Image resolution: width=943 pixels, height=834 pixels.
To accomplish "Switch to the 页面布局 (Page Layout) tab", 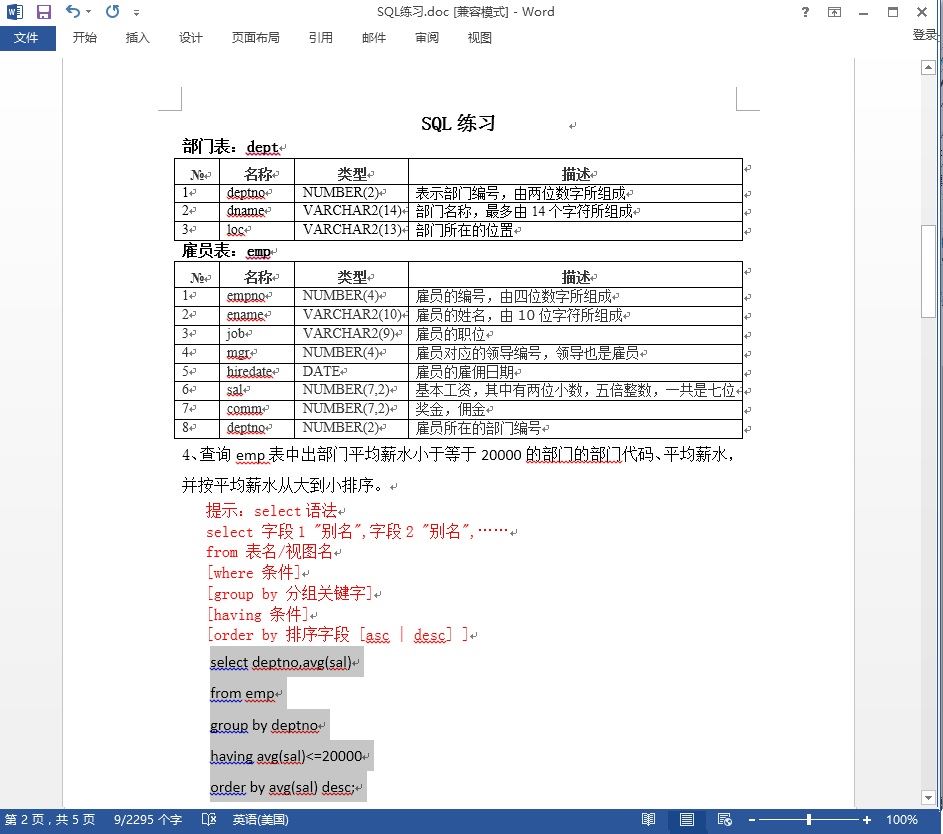I will click(256, 38).
